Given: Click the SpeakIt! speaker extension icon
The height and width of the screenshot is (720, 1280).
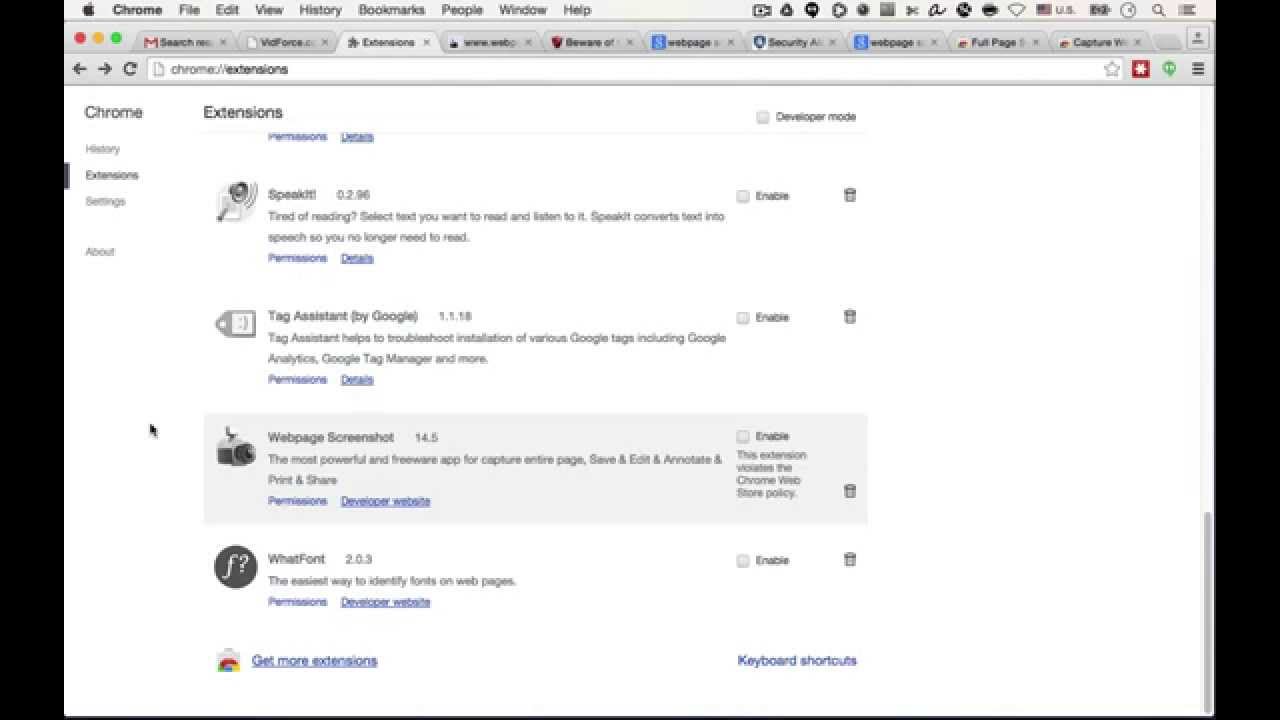Looking at the screenshot, I should pos(237,201).
